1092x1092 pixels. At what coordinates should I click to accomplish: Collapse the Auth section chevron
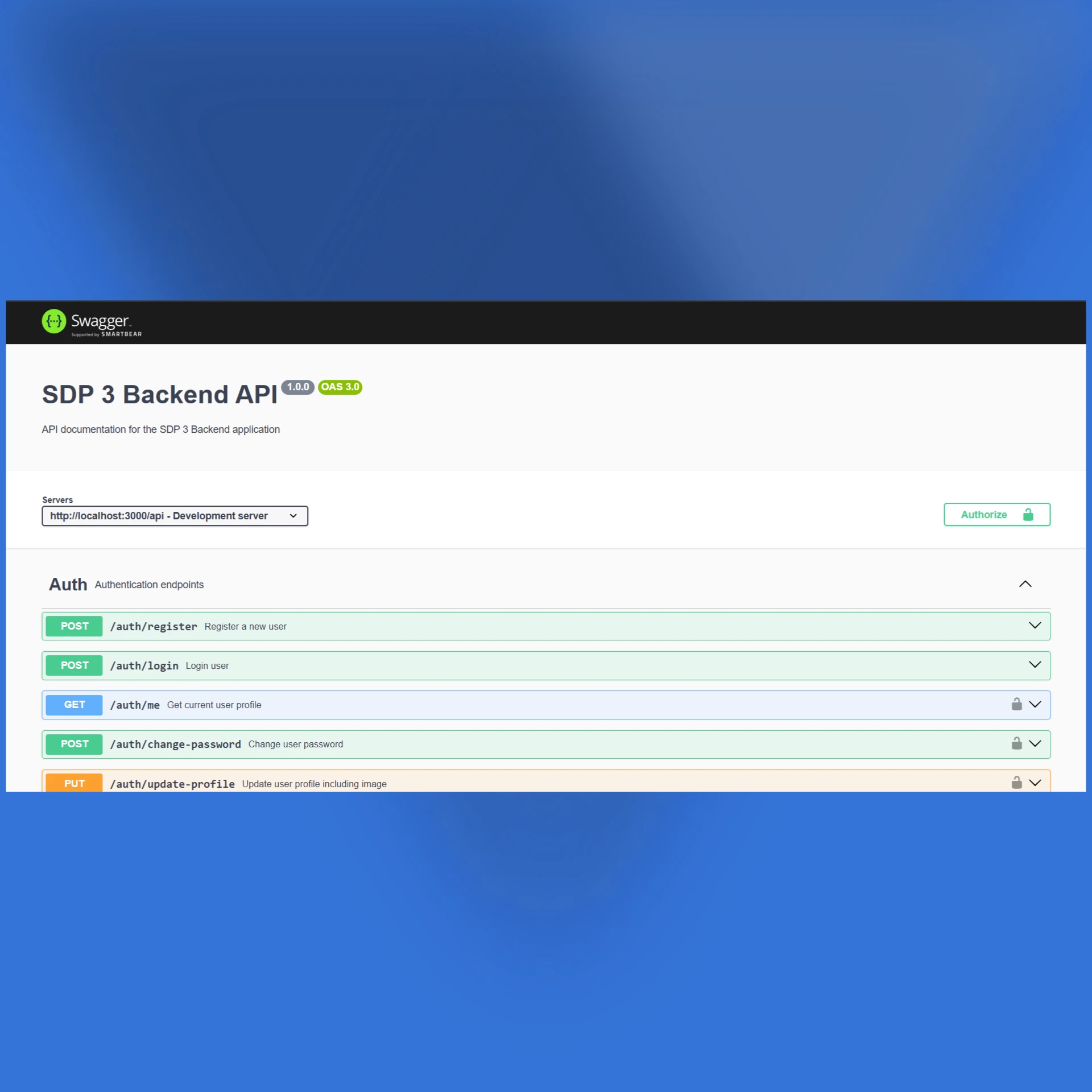tap(1025, 584)
